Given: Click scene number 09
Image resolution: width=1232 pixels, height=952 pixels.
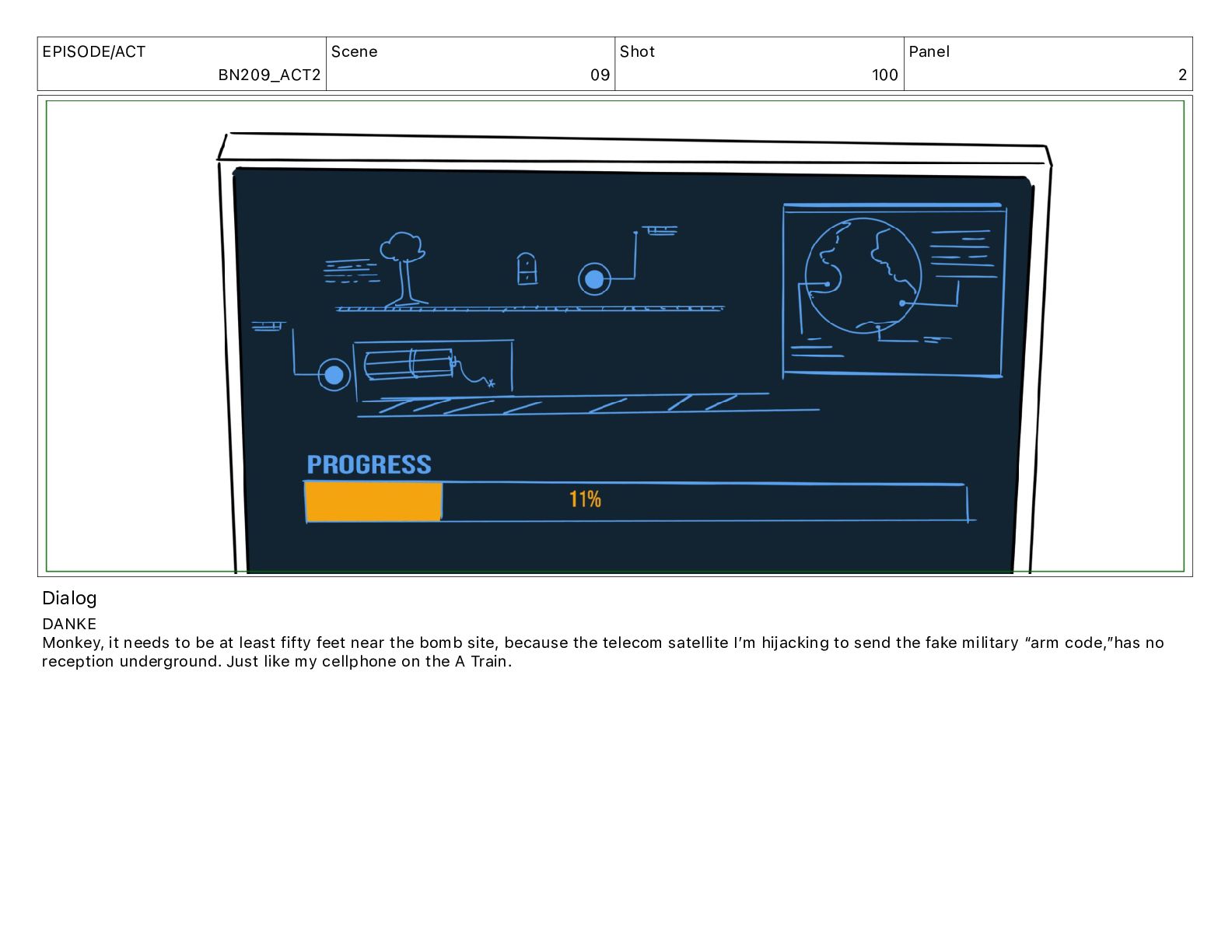Looking at the screenshot, I should (x=600, y=75).
